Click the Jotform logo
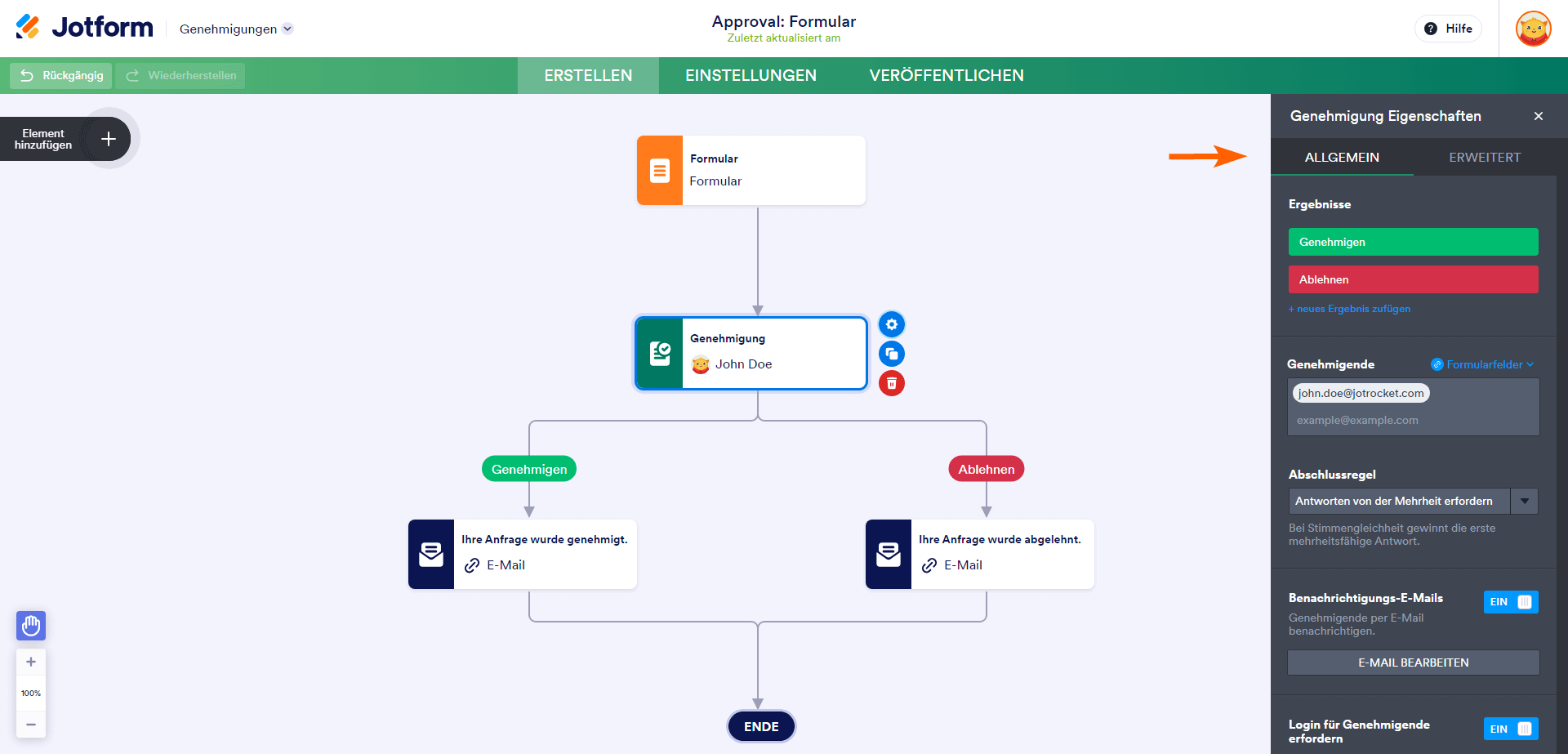 85,28
